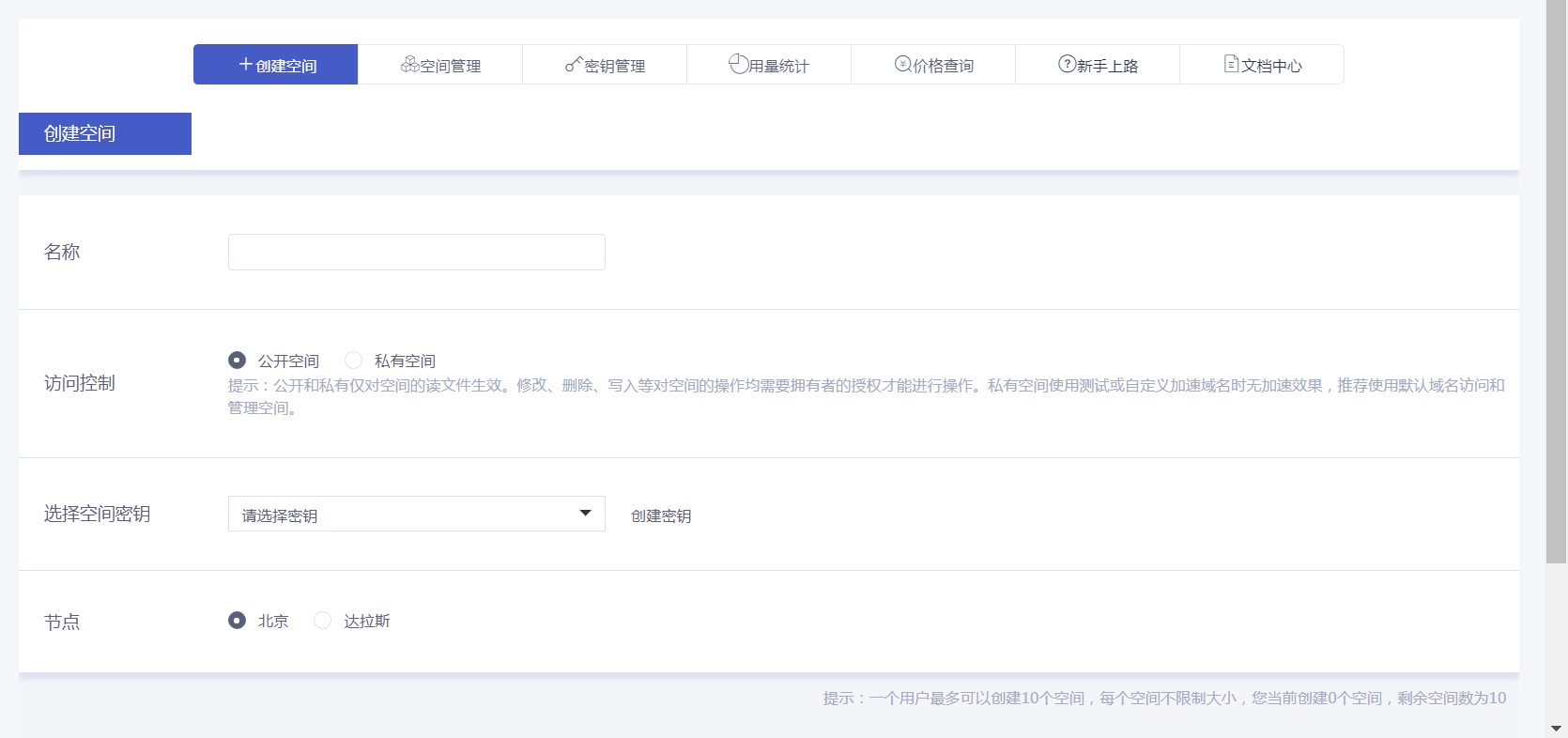The height and width of the screenshot is (738, 1568).
Task: Open the 新手上路 tab
Action: (1098, 65)
